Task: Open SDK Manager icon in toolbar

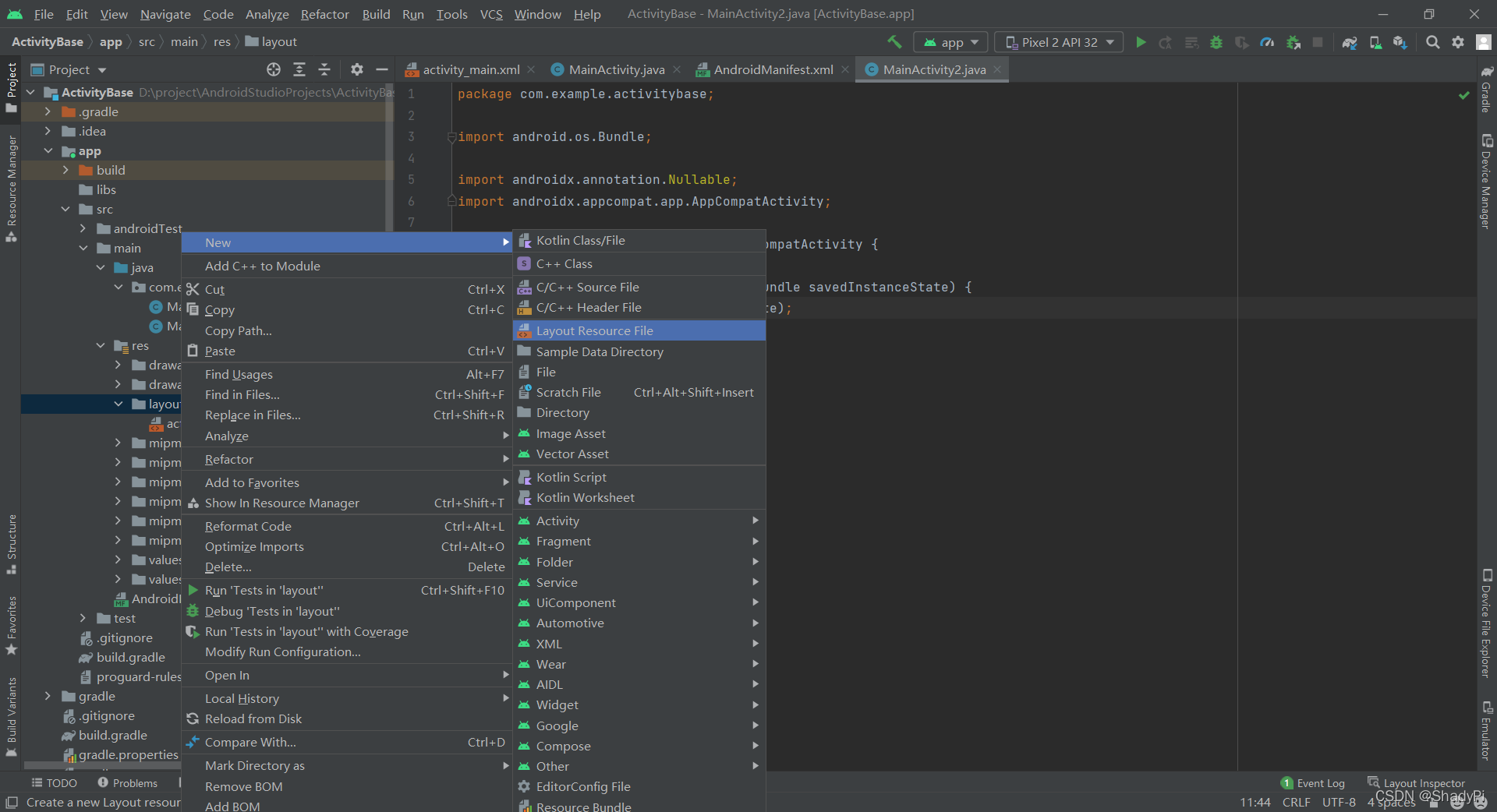Action: click(x=1400, y=42)
